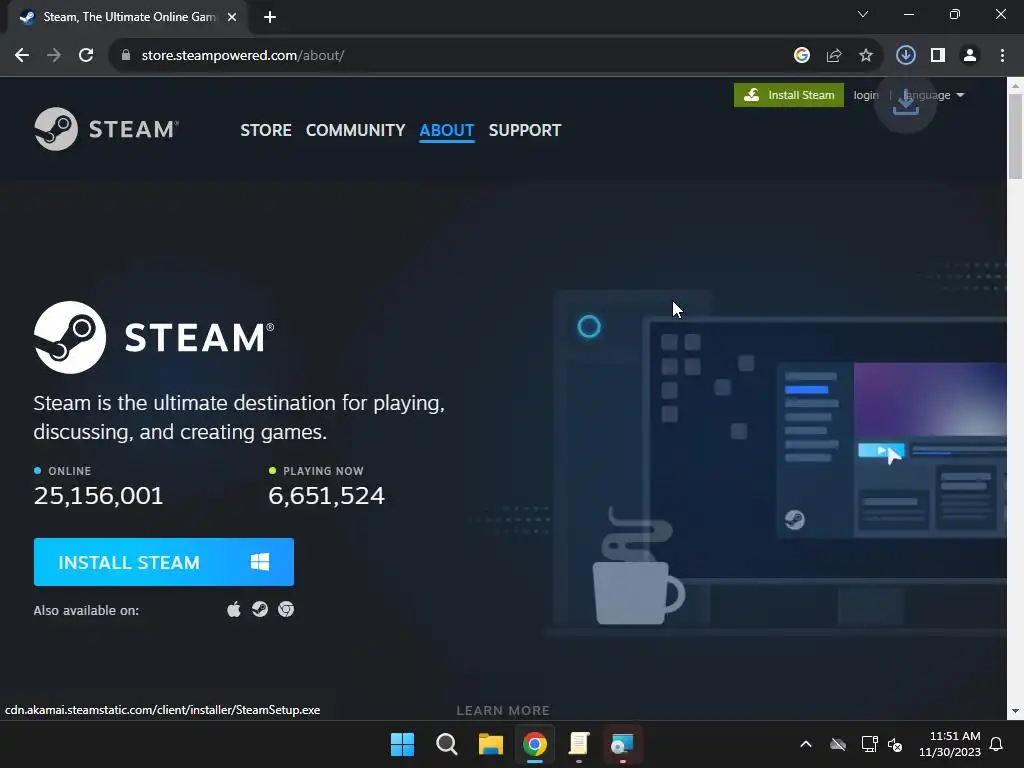Open the Chrome profile icon

[x=970, y=56]
